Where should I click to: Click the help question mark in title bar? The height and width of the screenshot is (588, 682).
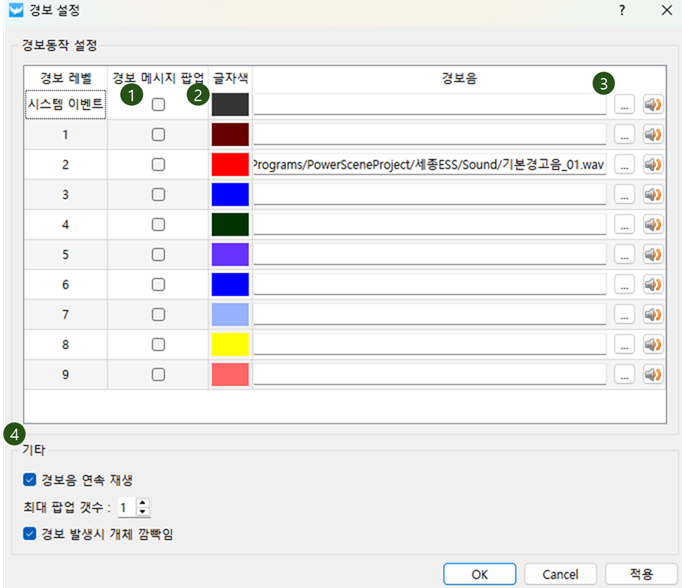(622, 12)
